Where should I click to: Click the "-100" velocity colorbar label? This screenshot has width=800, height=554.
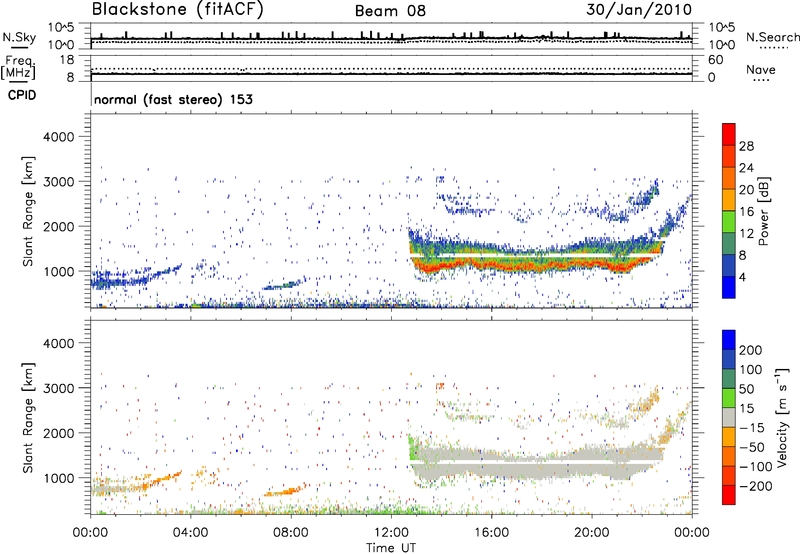(756, 467)
